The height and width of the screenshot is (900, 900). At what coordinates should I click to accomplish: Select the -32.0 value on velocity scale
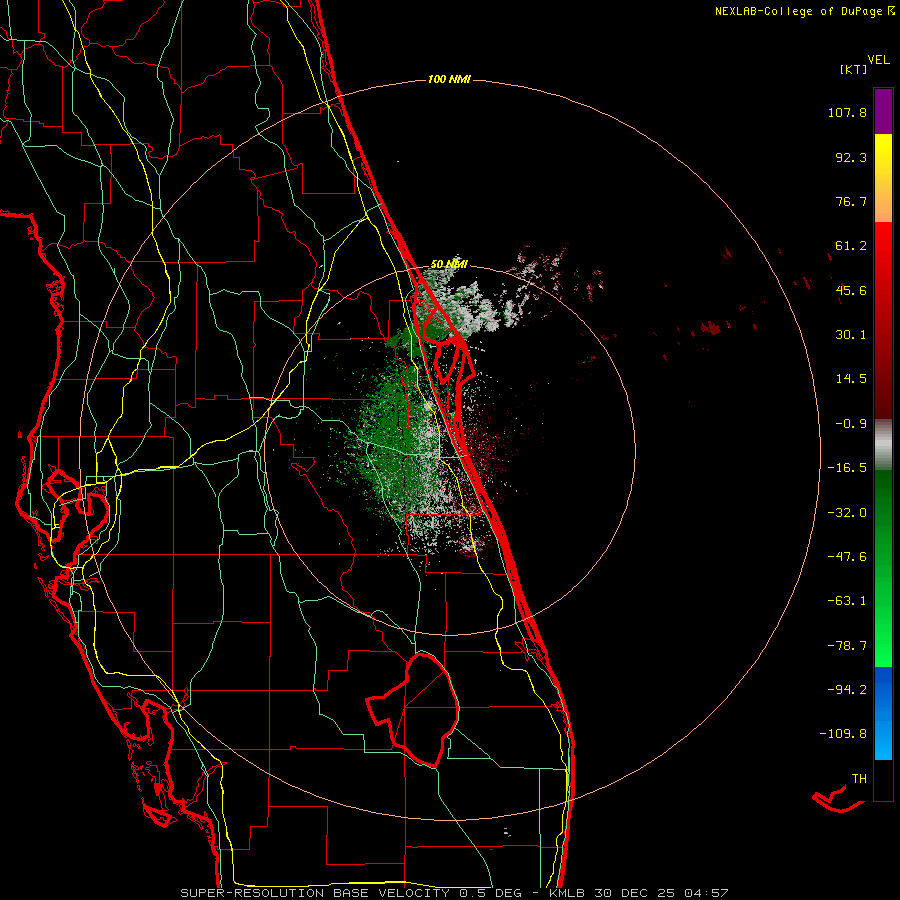pyautogui.click(x=847, y=513)
